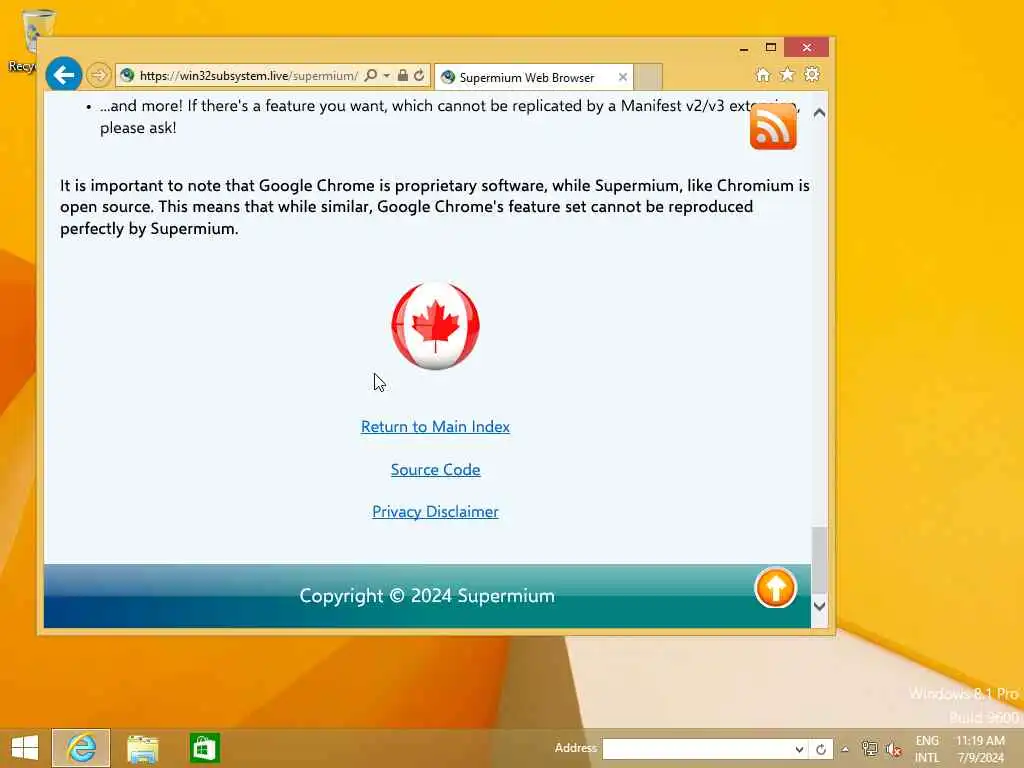
Task: Show hidden system tray icons
Action: [x=845, y=749]
